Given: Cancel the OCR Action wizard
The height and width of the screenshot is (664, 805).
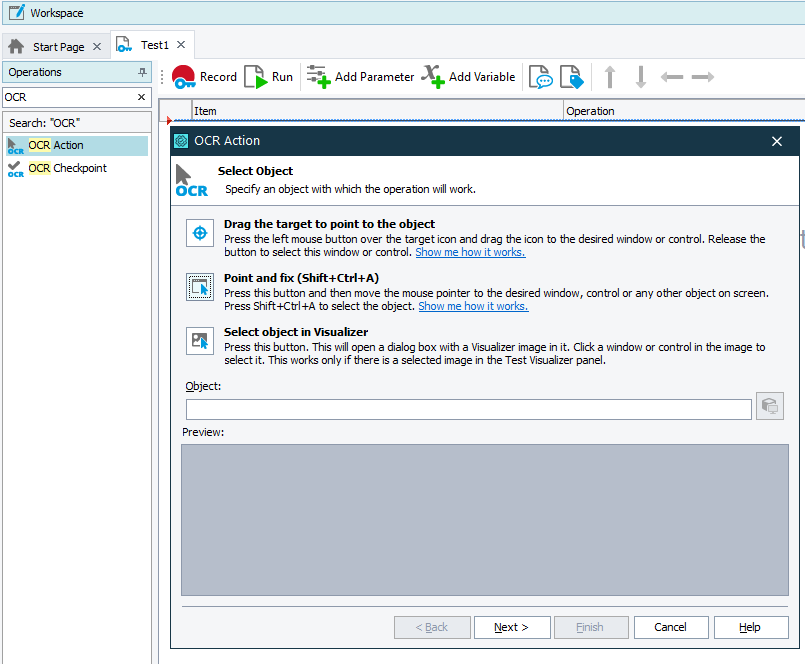Looking at the screenshot, I should click(x=670, y=627).
